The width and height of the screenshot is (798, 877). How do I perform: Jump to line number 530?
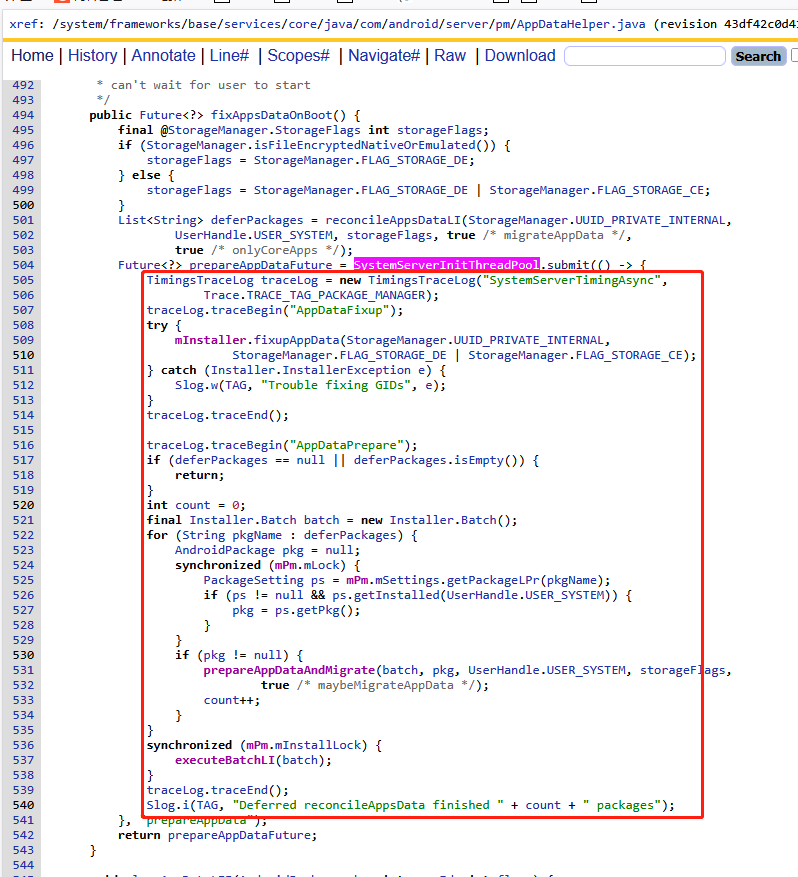tap(23, 655)
